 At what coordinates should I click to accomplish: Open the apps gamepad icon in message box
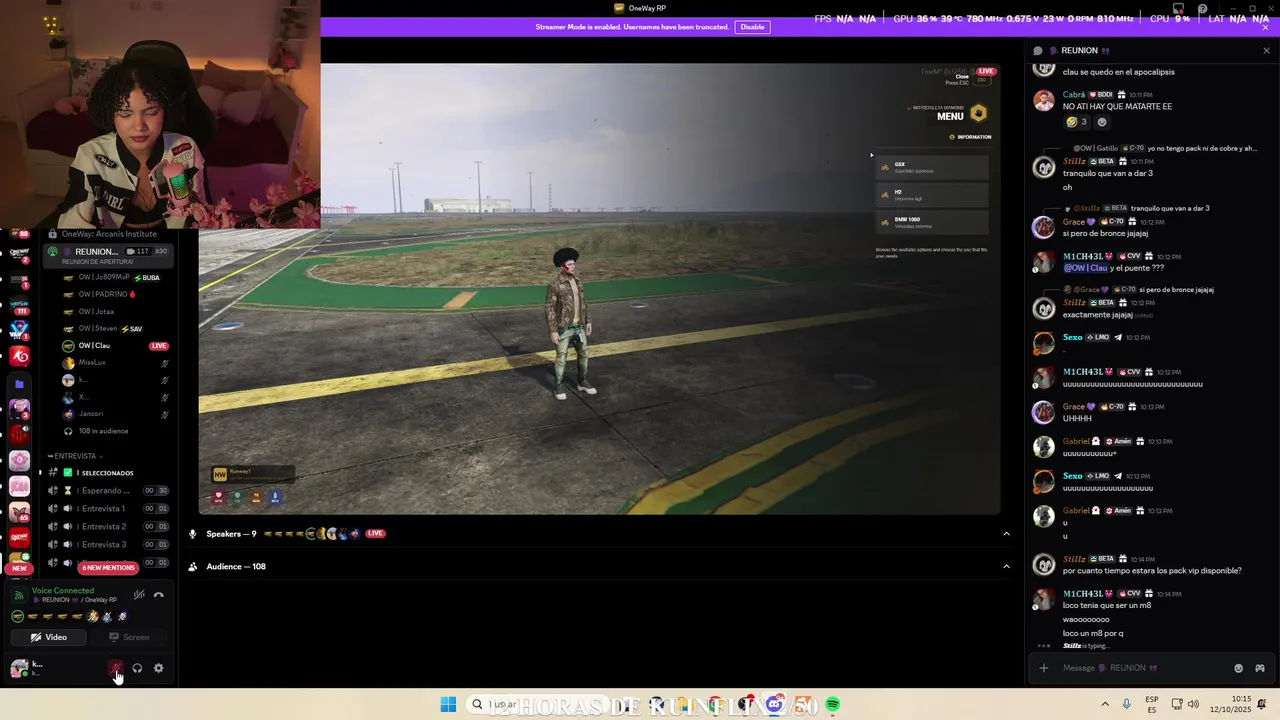[1260, 668]
